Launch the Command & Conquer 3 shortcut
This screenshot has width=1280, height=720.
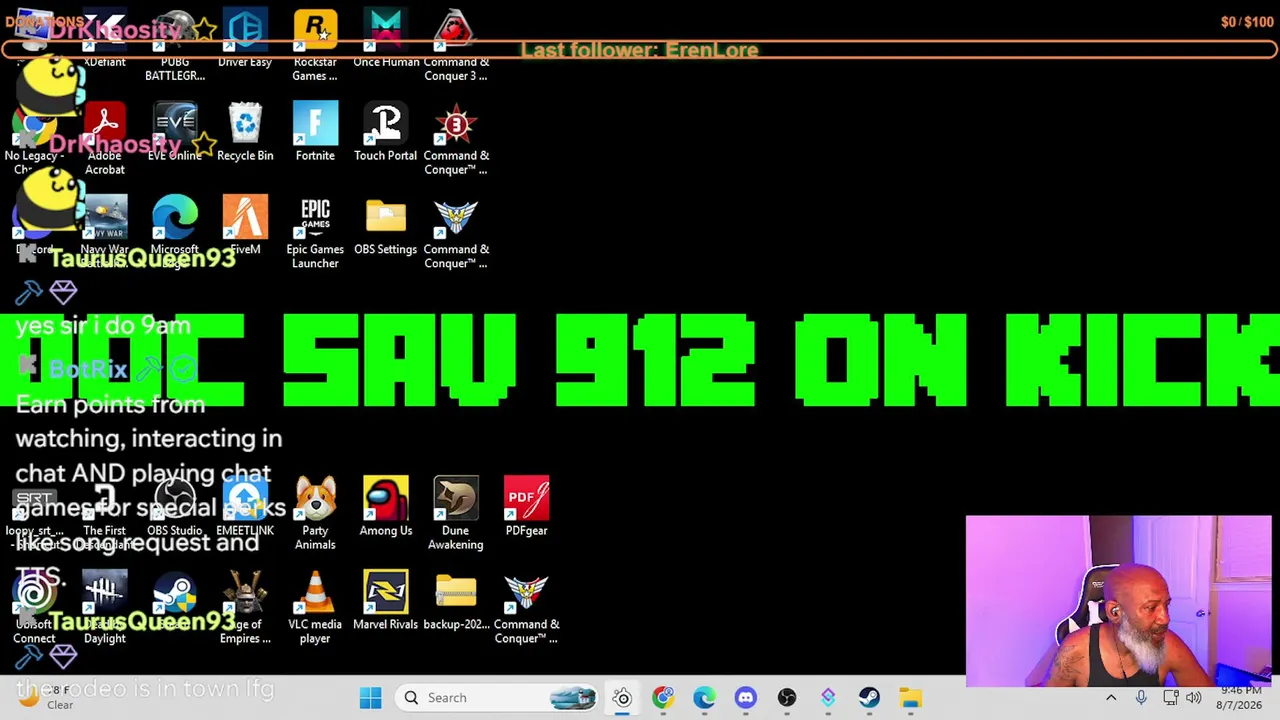click(456, 46)
